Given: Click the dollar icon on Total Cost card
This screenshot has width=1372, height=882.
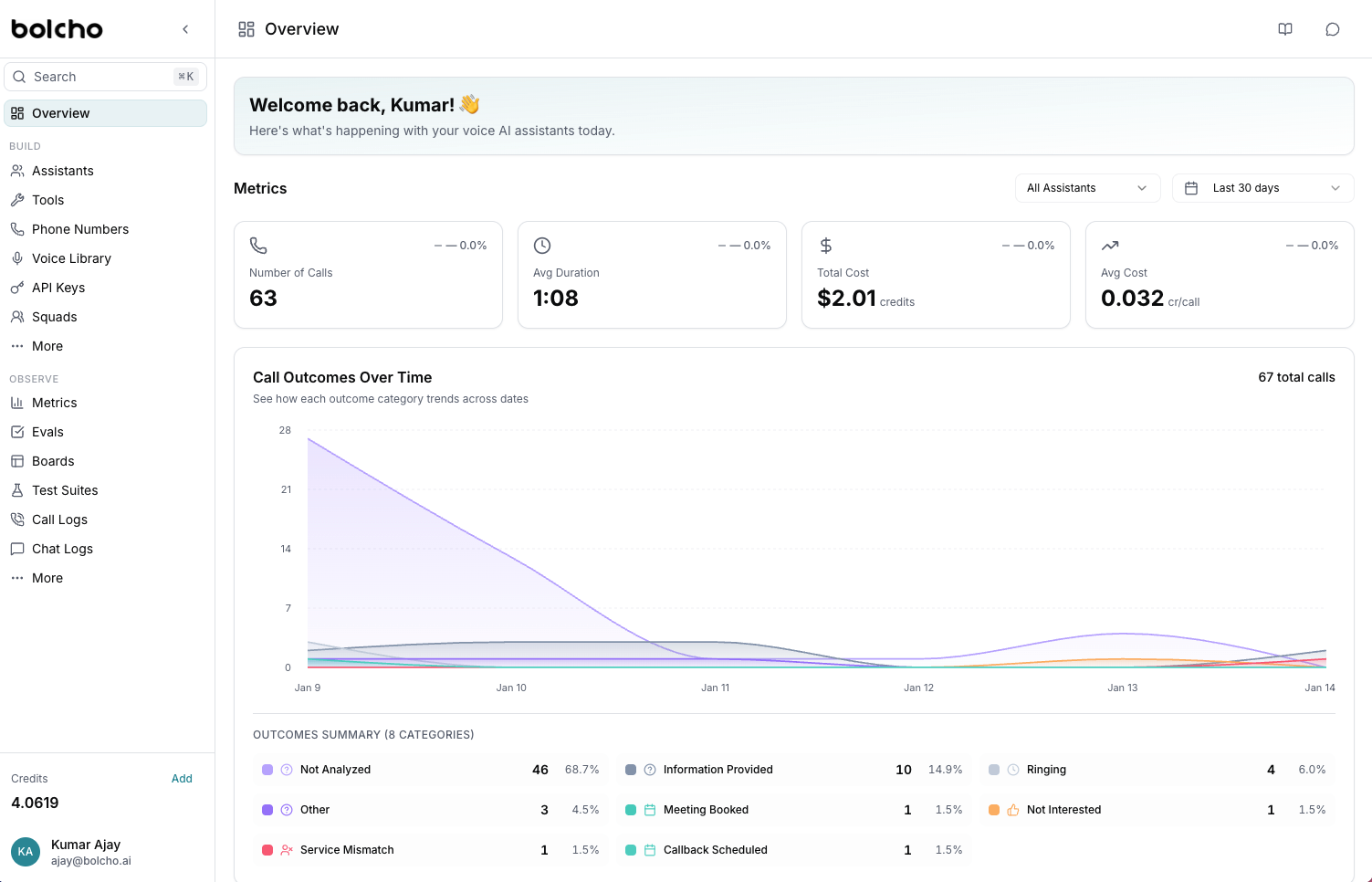Looking at the screenshot, I should click(826, 246).
